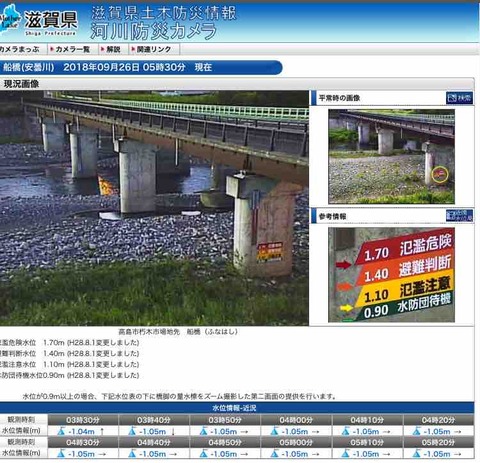480x463 pixels.
Task: Click the water level icon for 04時00分
Action: 274,431
